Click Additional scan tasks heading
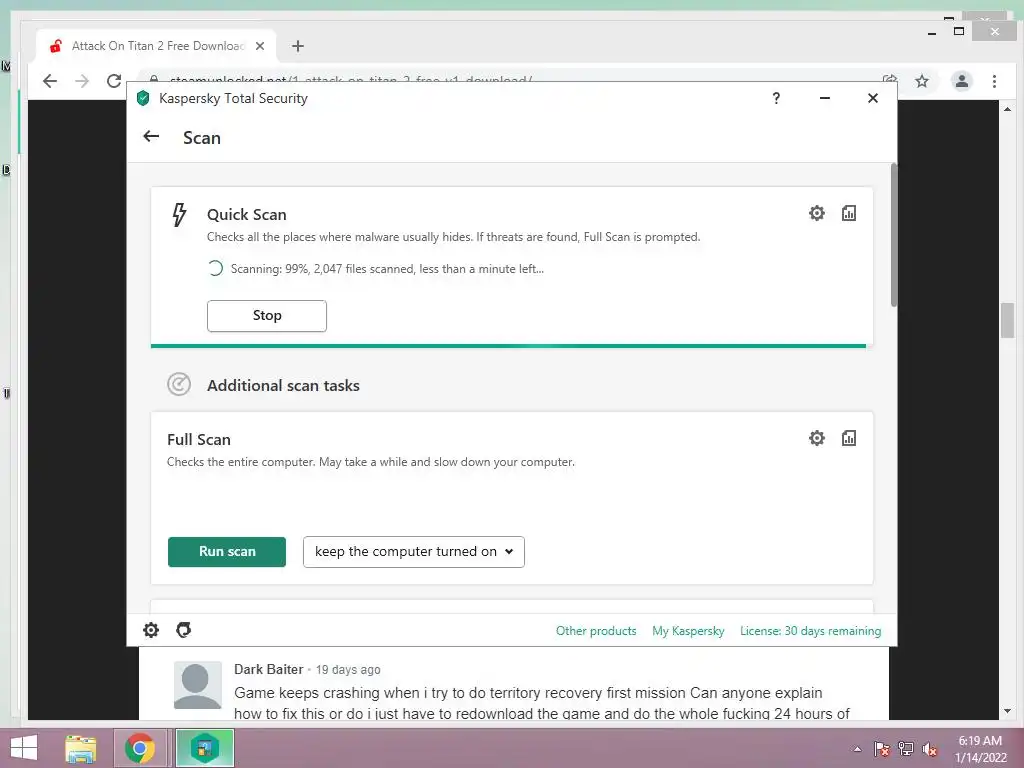 [x=283, y=385]
